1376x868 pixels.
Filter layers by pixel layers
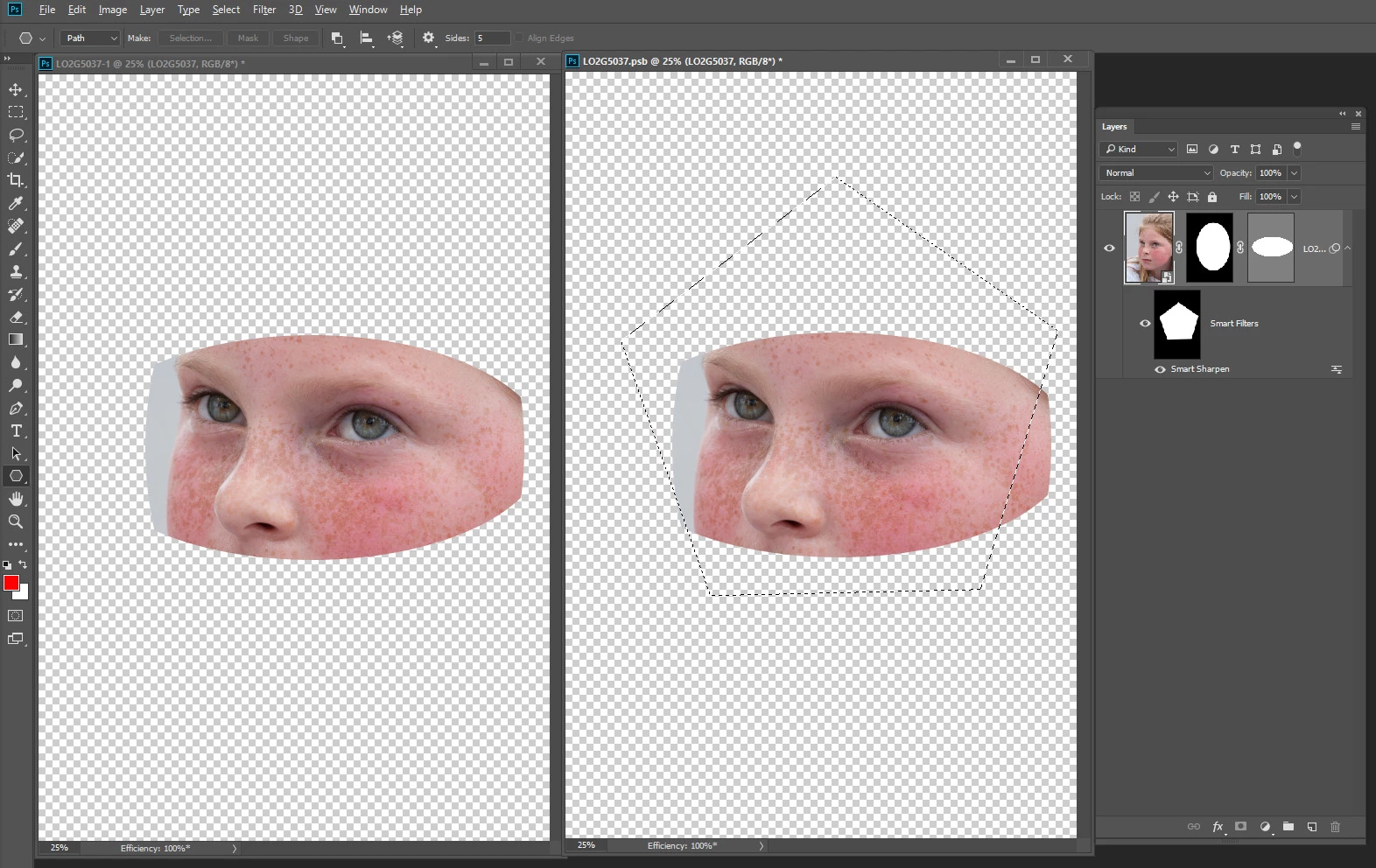[x=1192, y=149]
